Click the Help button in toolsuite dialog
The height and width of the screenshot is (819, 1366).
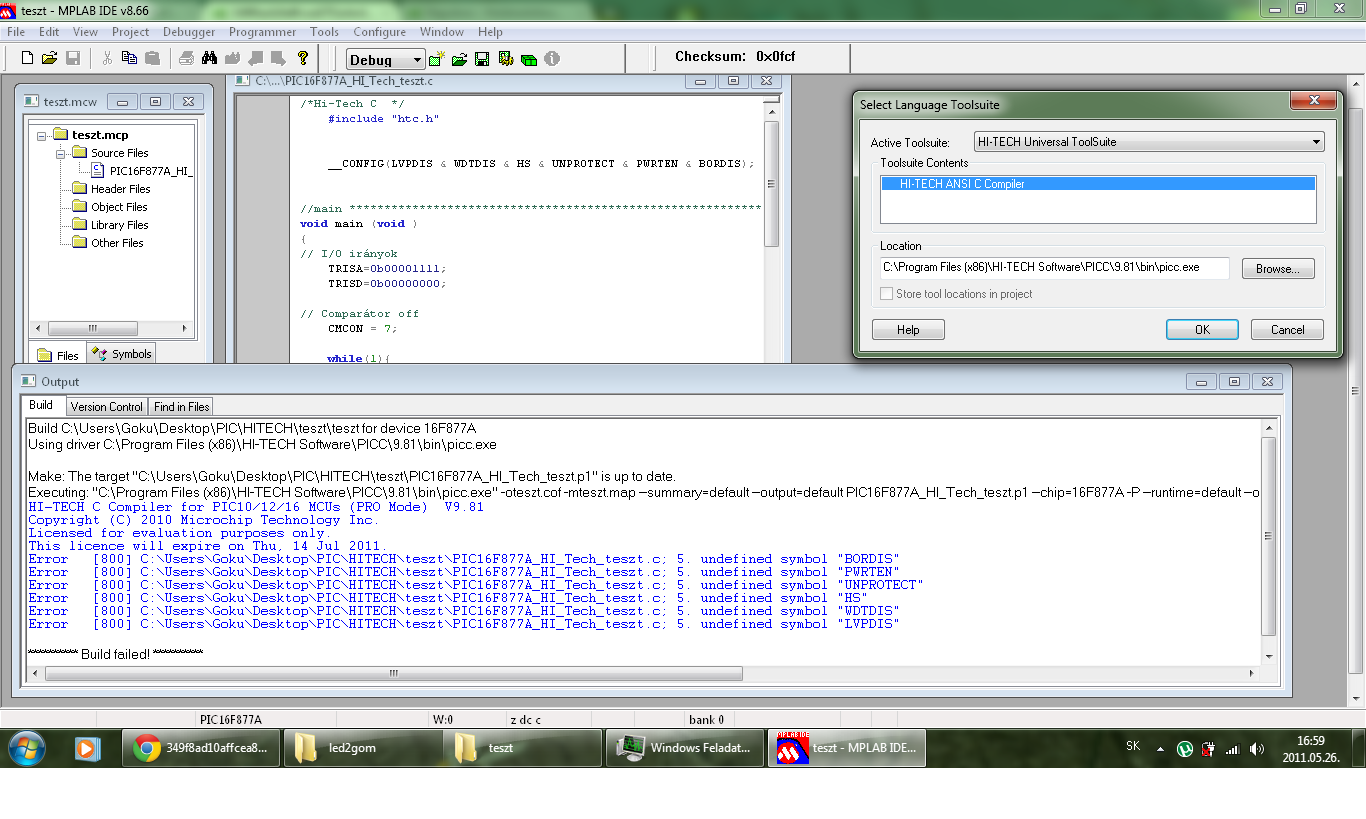[908, 330]
